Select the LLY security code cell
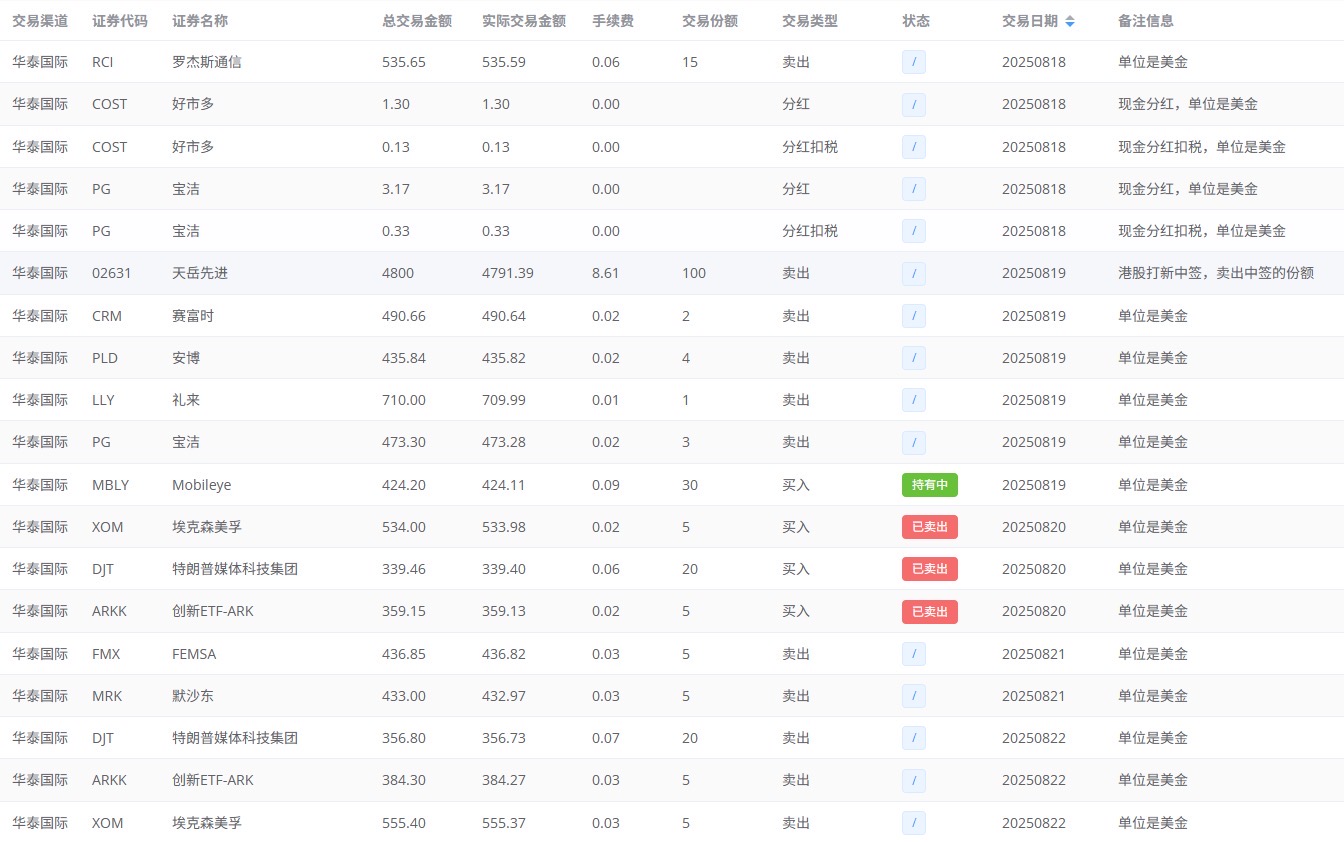The height and width of the screenshot is (842, 1344). click(104, 400)
